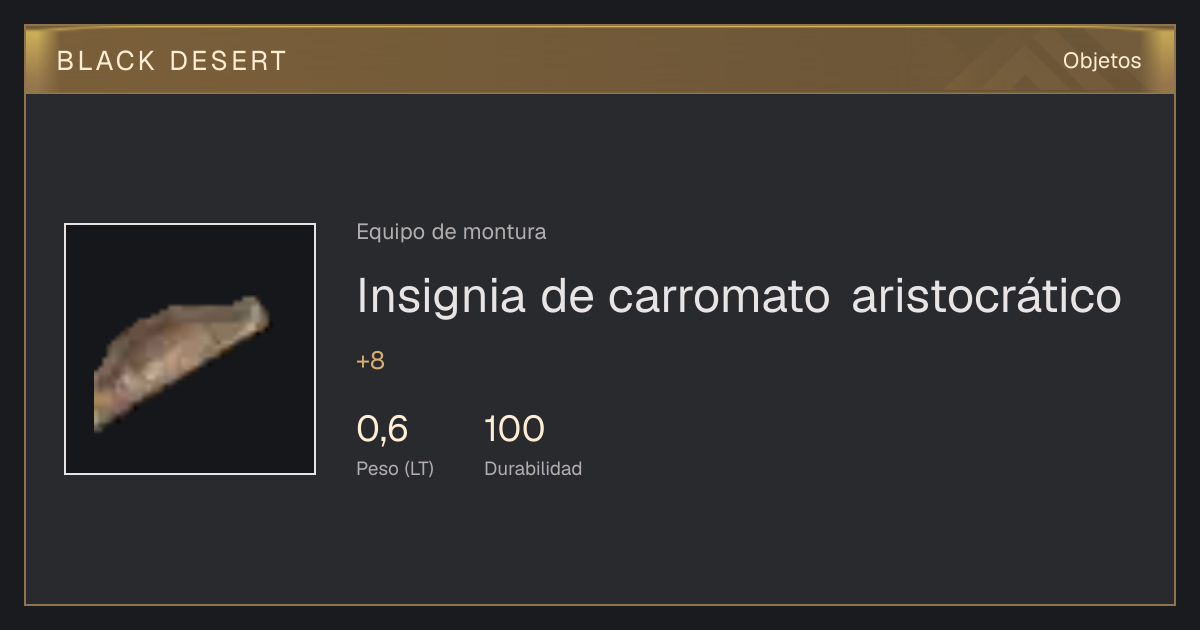
Task: Click the BLACK DESERT logo text
Action: point(172,61)
